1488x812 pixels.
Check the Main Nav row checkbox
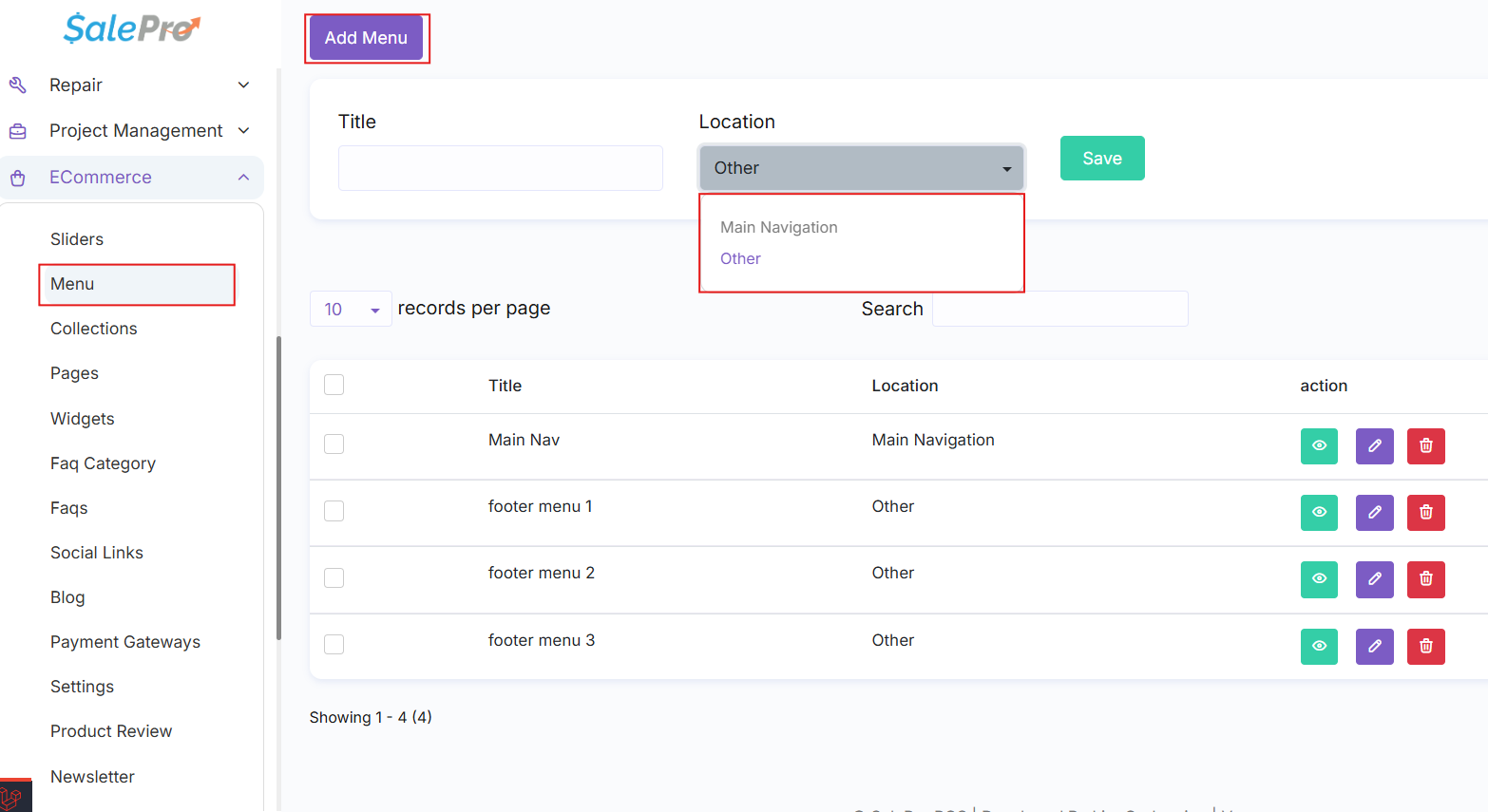[x=334, y=444]
